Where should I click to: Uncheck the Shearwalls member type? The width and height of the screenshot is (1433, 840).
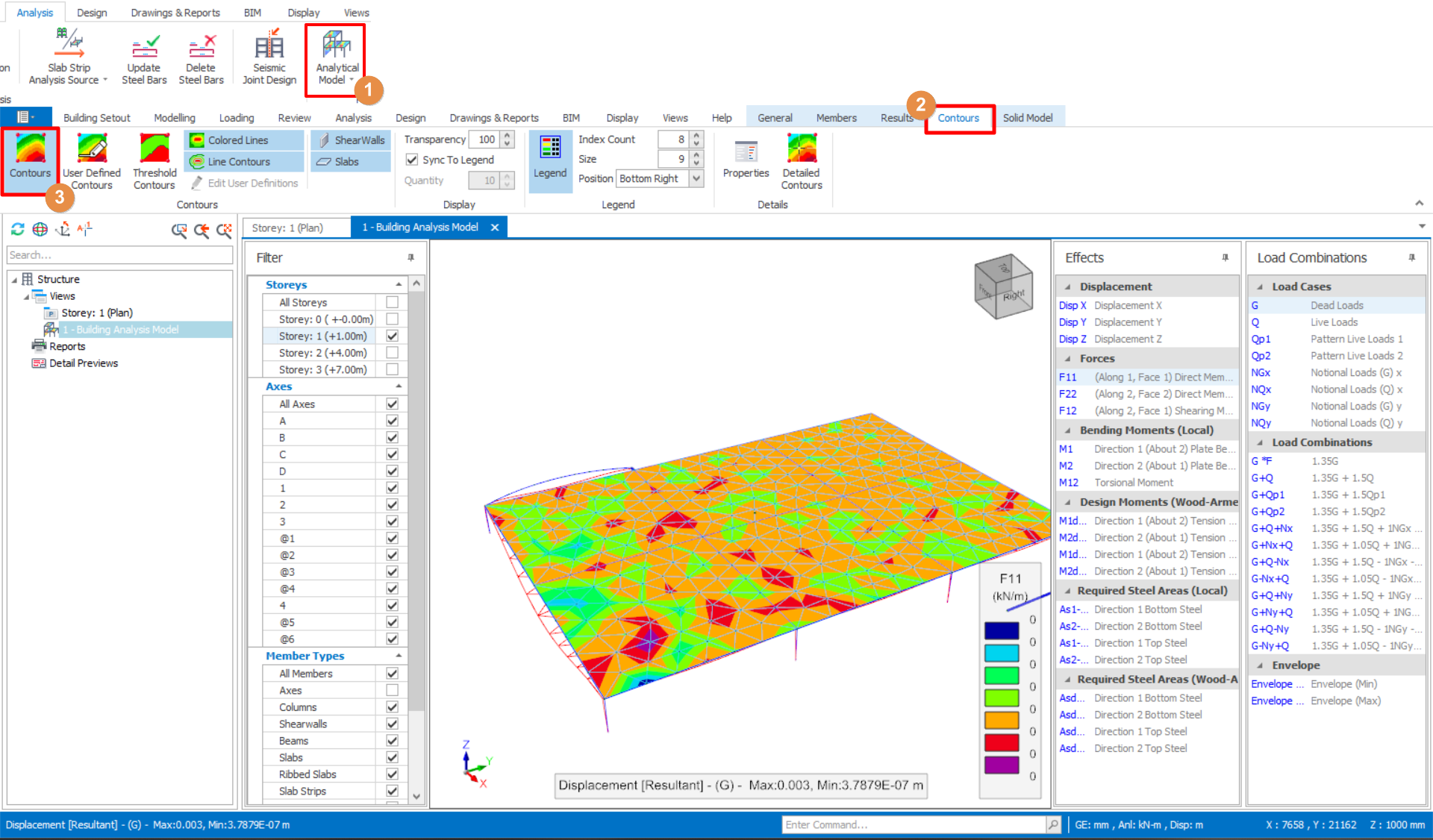click(392, 724)
